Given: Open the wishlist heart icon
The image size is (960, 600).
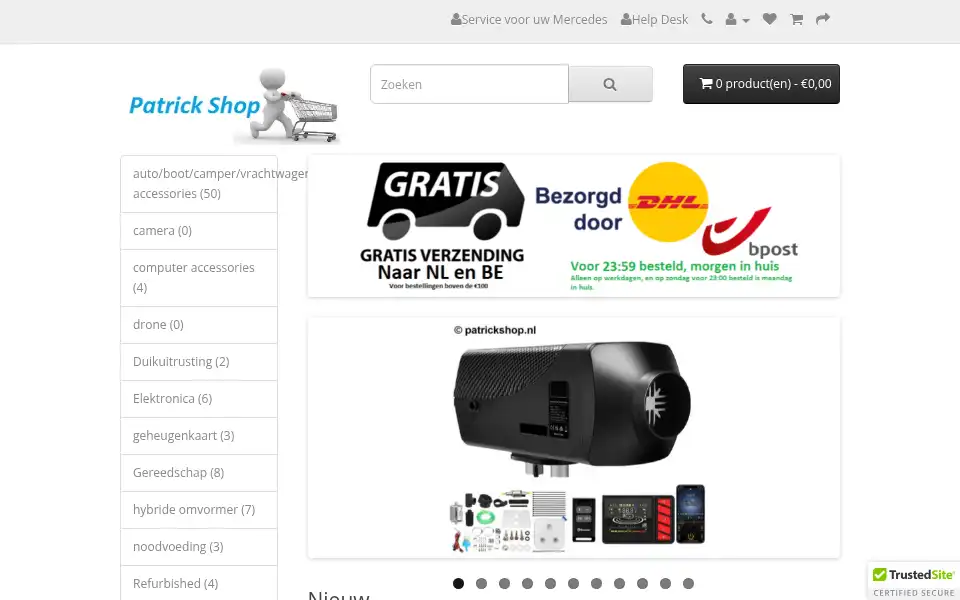Looking at the screenshot, I should 770,19.
